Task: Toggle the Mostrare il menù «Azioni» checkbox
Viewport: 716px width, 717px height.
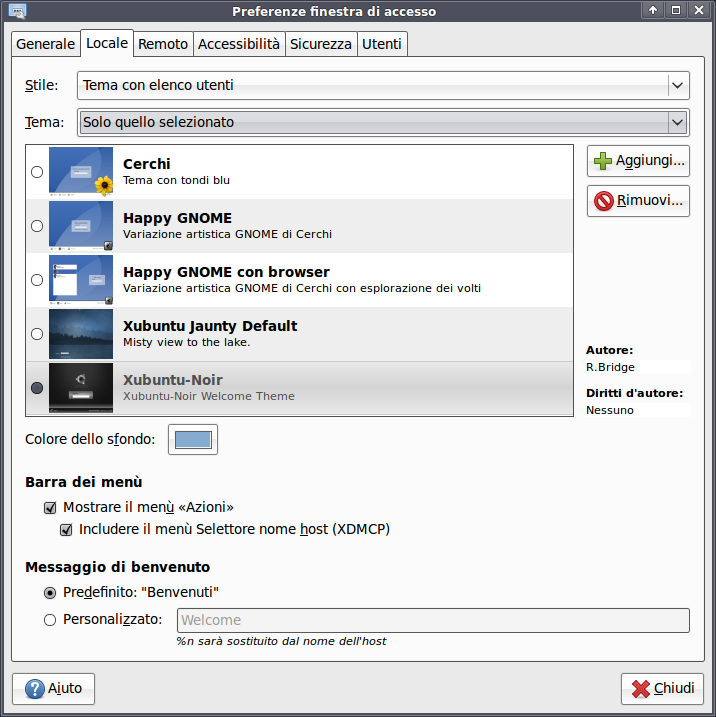Action: pyautogui.click(x=51, y=507)
